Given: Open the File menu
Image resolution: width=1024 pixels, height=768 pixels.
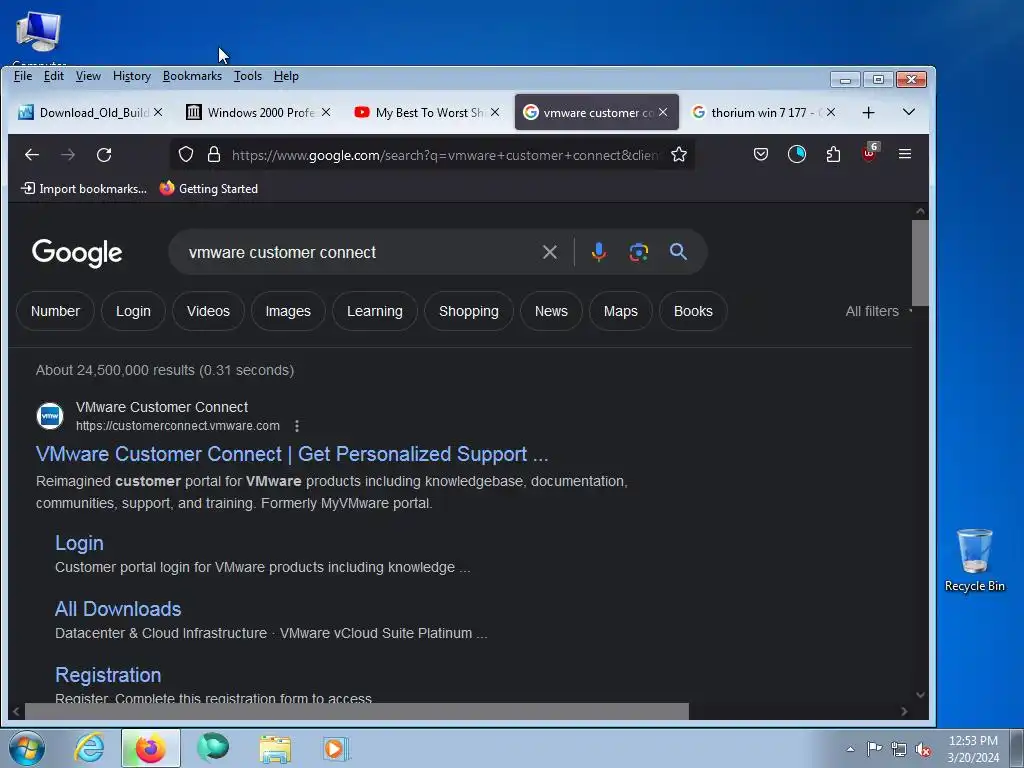Looking at the screenshot, I should click(23, 76).
